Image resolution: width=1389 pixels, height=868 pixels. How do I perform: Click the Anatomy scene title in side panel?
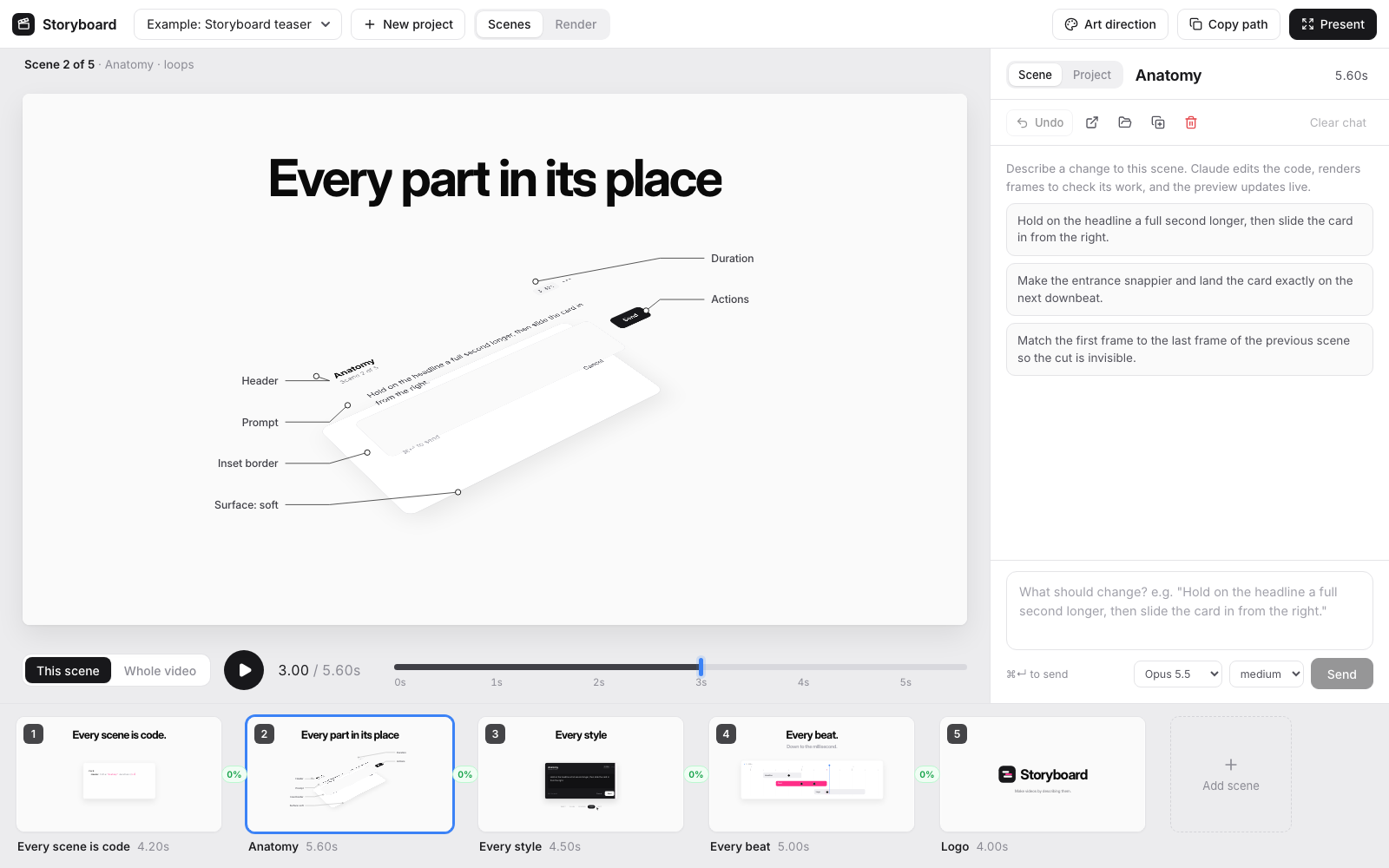(x=1168, y=76)
